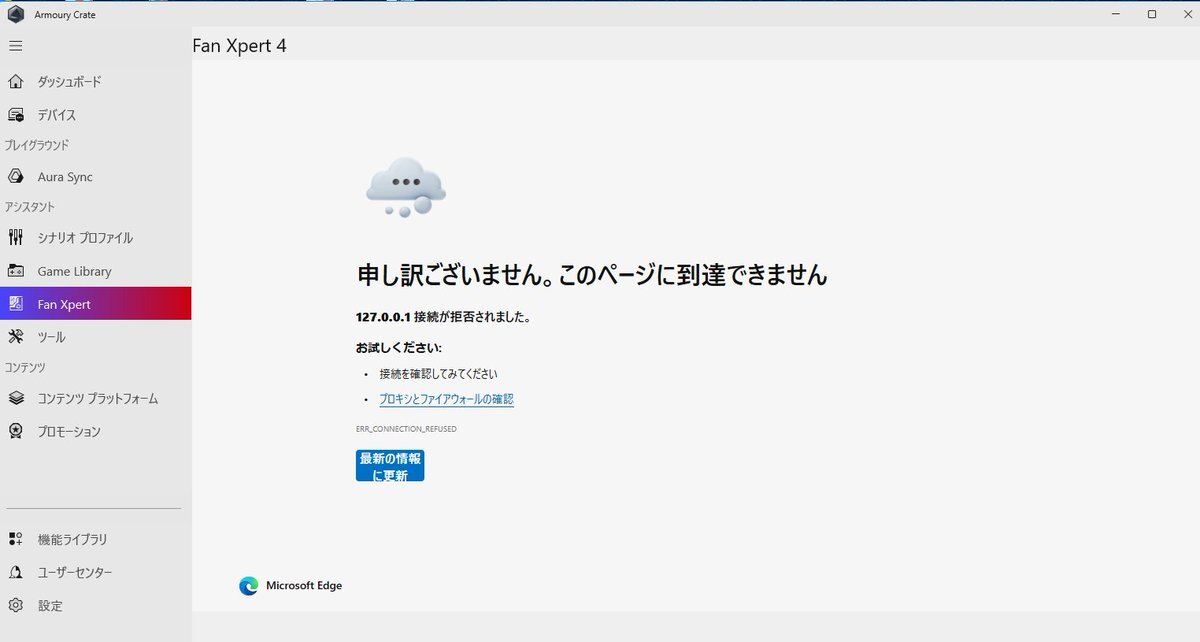Click the Fan Xpert 4 page title
The width and height of the screenshot is (1200, 642).
coord(239,46)
